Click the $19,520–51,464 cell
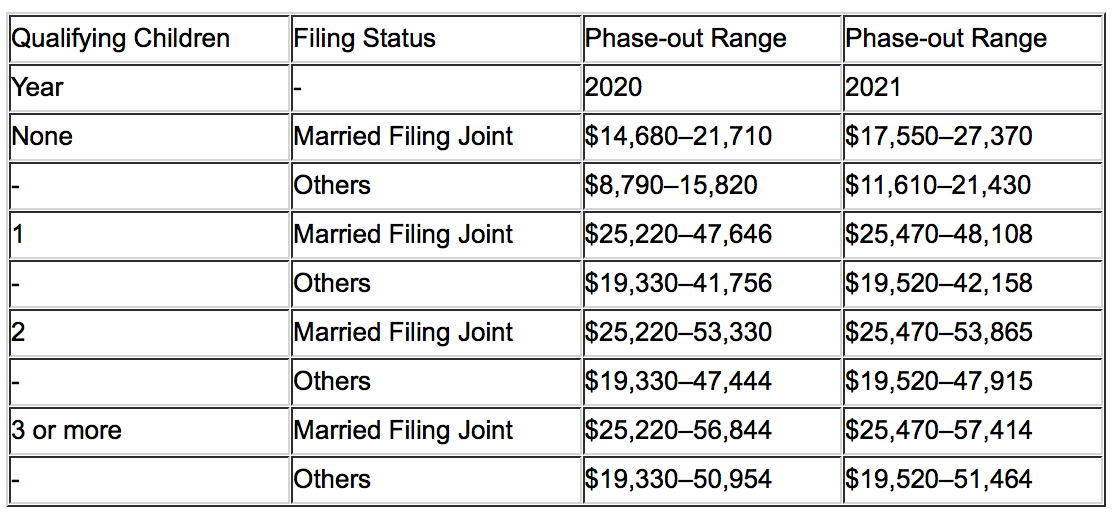Screen dimensions: 1120x520 click(x=972, y=479)
